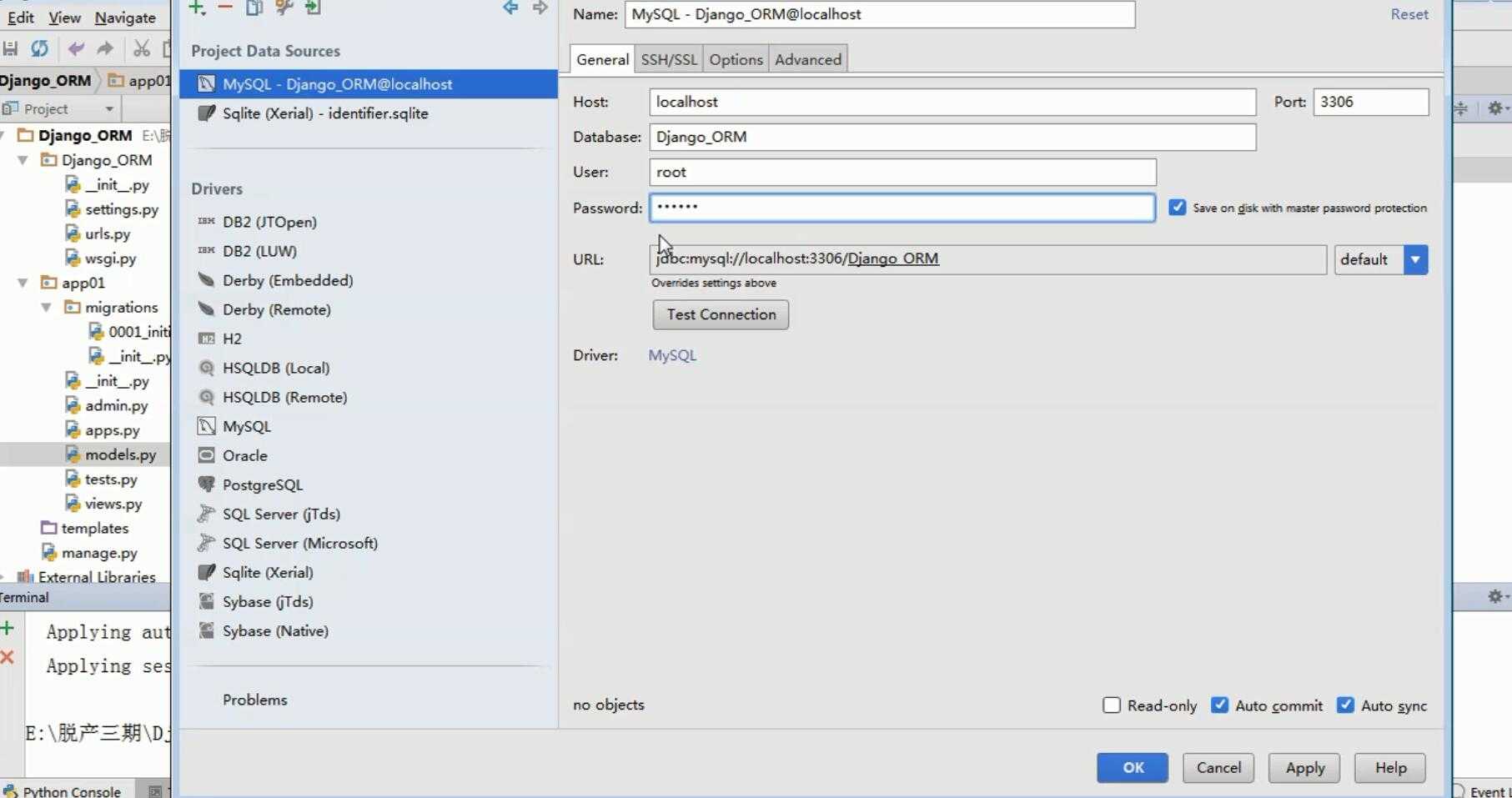
Task: Click the Test Connection button
Action: [x=721, y=314]
